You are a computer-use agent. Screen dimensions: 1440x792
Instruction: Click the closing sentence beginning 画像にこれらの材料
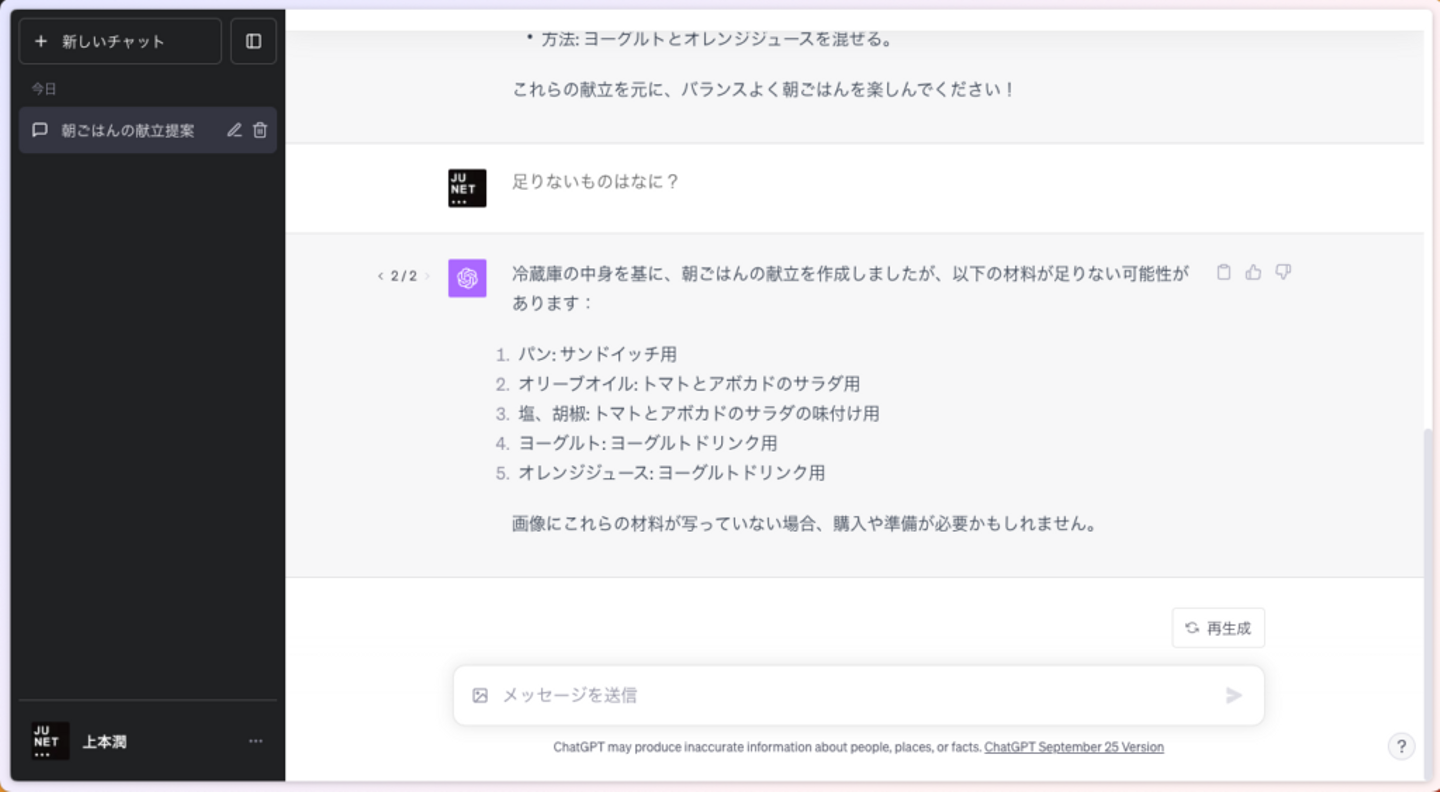click(805, 524)
